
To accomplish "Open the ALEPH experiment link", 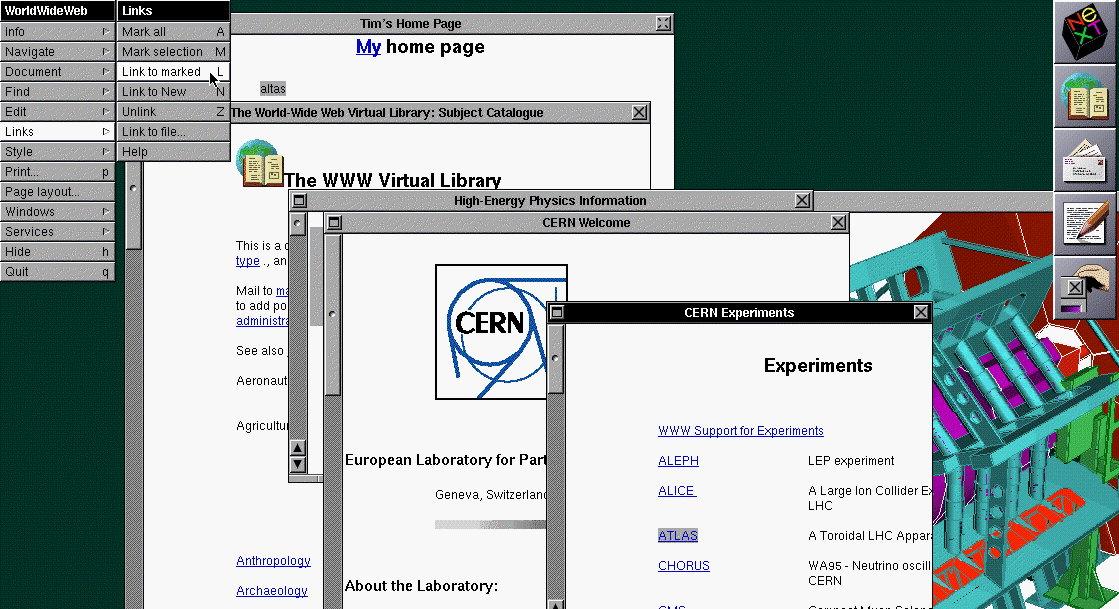I will [x=678, y=460].
